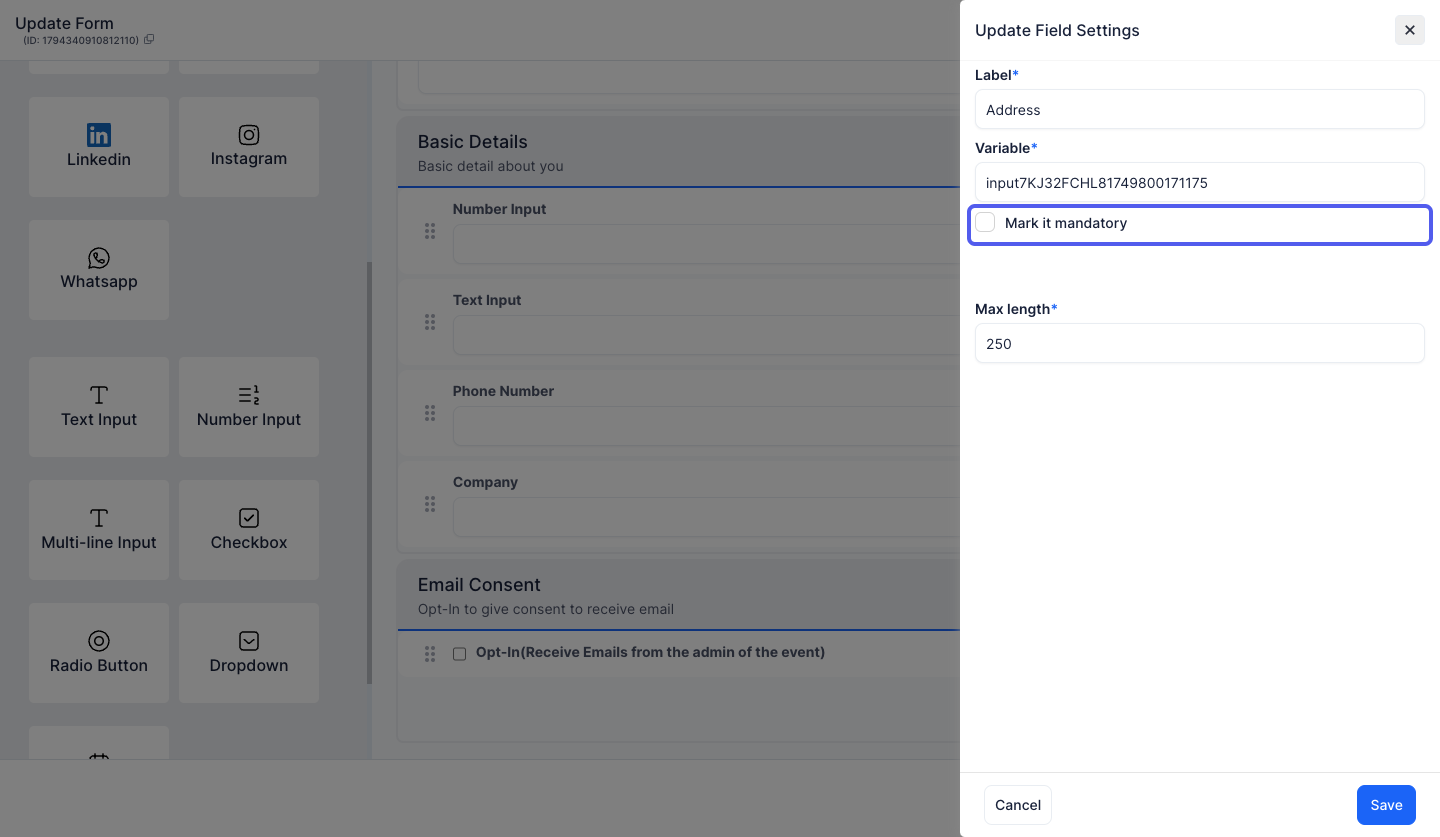Check the Opt-In receive emails checkbox

point(460,654)
